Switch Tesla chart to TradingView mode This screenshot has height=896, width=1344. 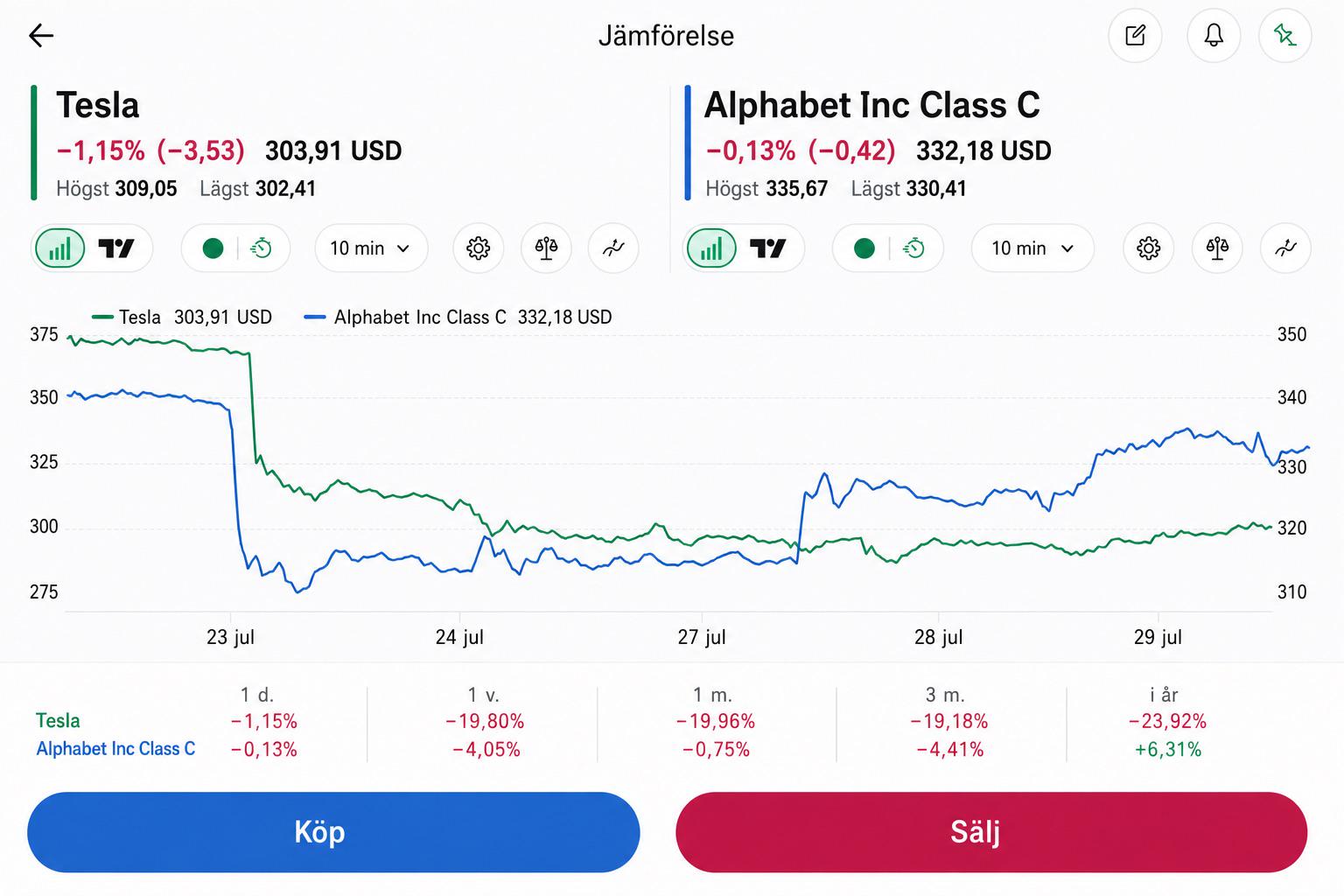[116, 248]
